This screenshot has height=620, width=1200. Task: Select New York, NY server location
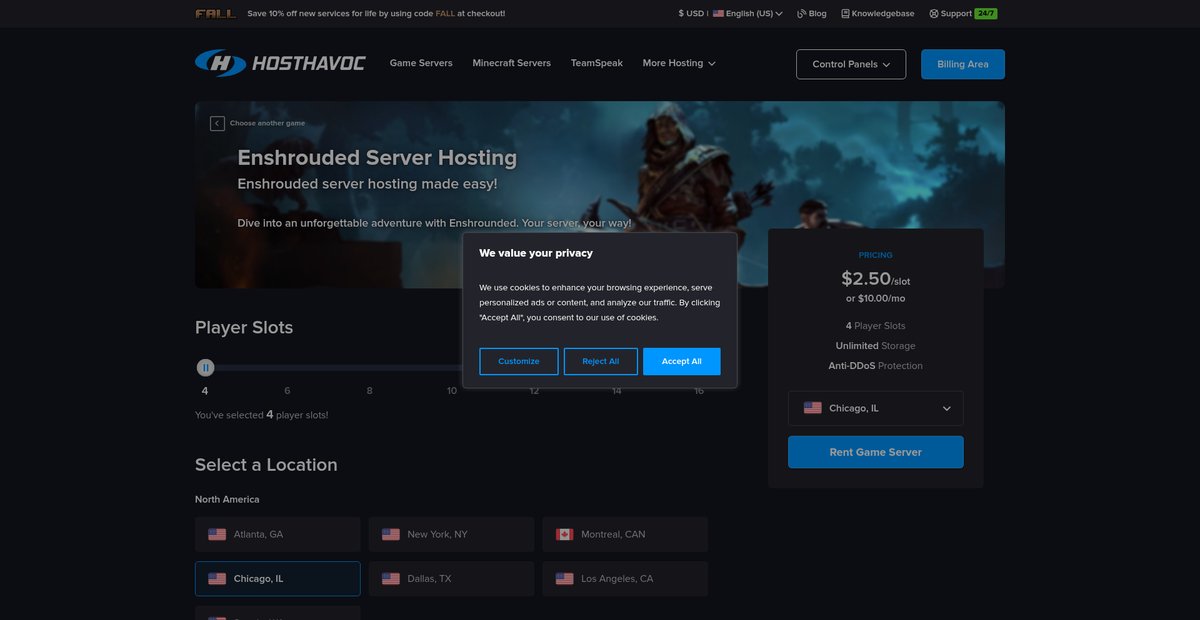(x=452, y=534)
